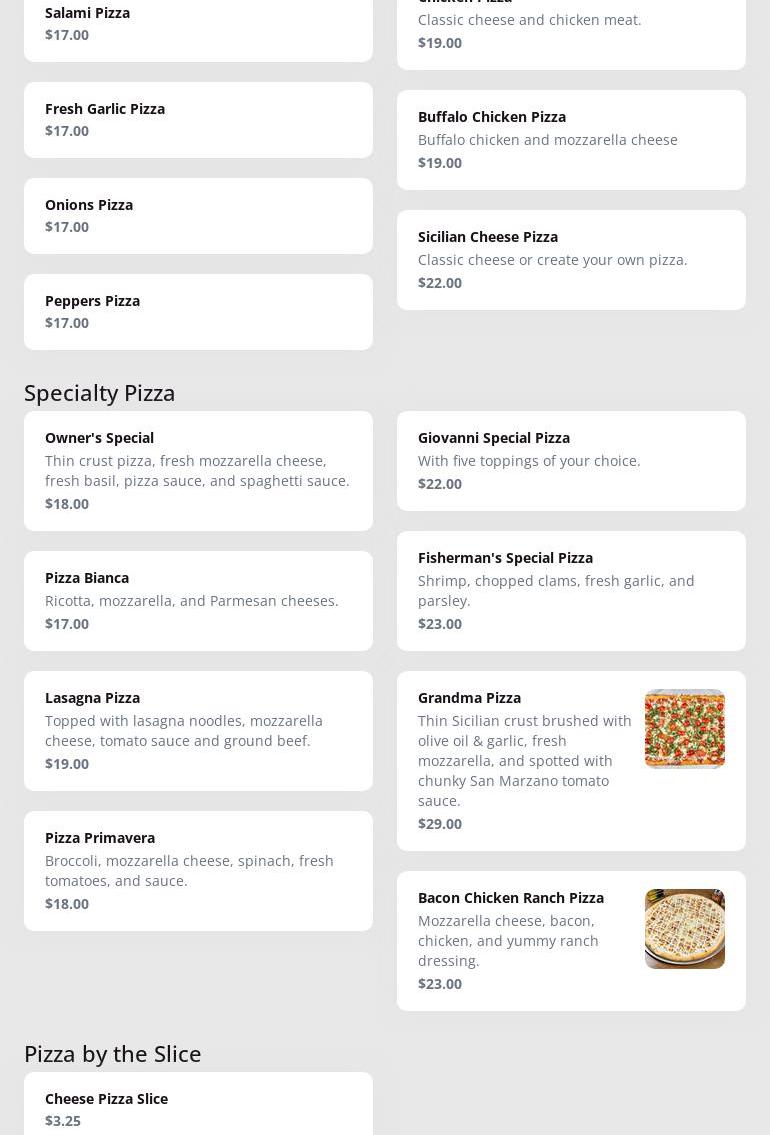Screen dimensions: 770x1135
Task: Click the Grandma Pizza title
Action: 469,698
